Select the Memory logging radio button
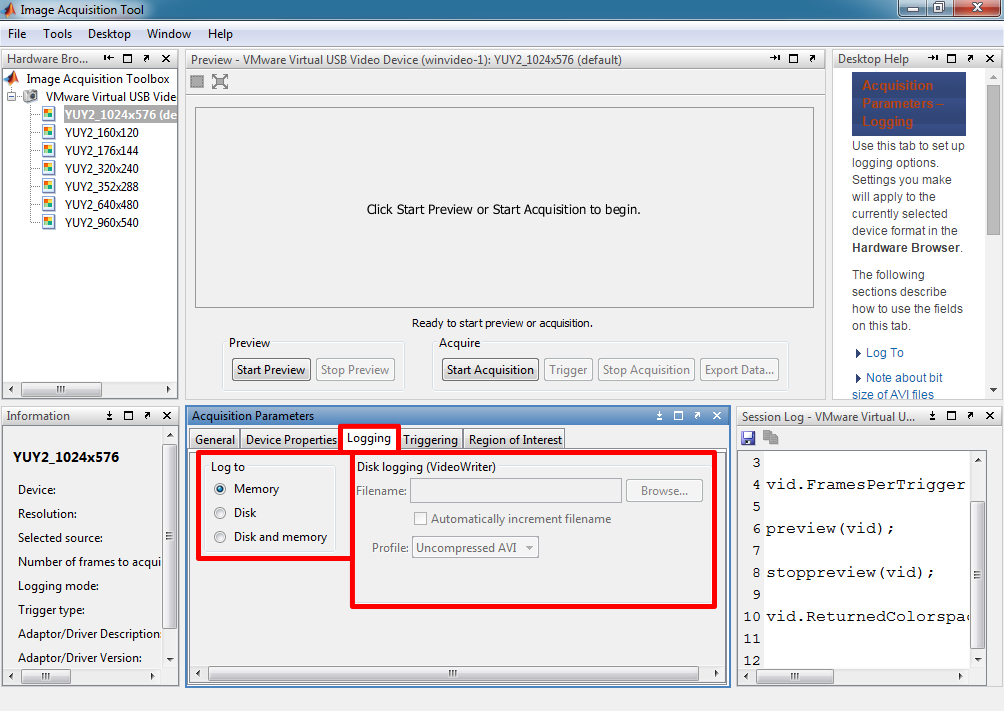Image resolution: width=1004 pixels, height=711 pixels. 220,489
